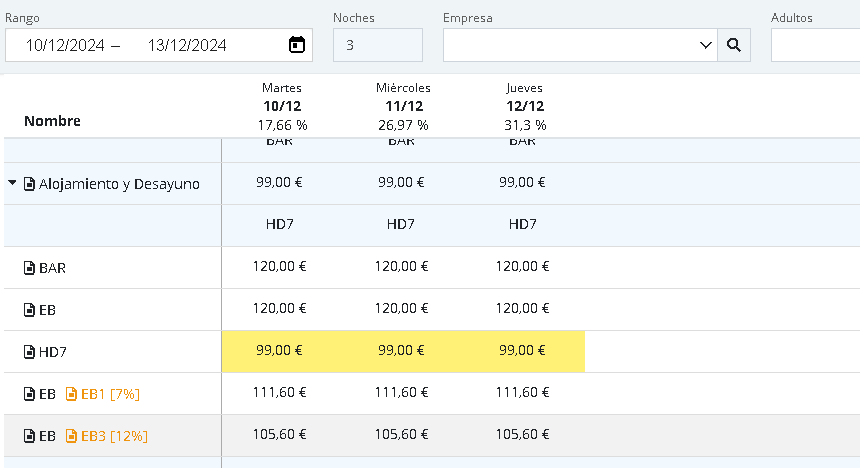Collapse the Alojamiento y Desayuno group

coord(13,184)
